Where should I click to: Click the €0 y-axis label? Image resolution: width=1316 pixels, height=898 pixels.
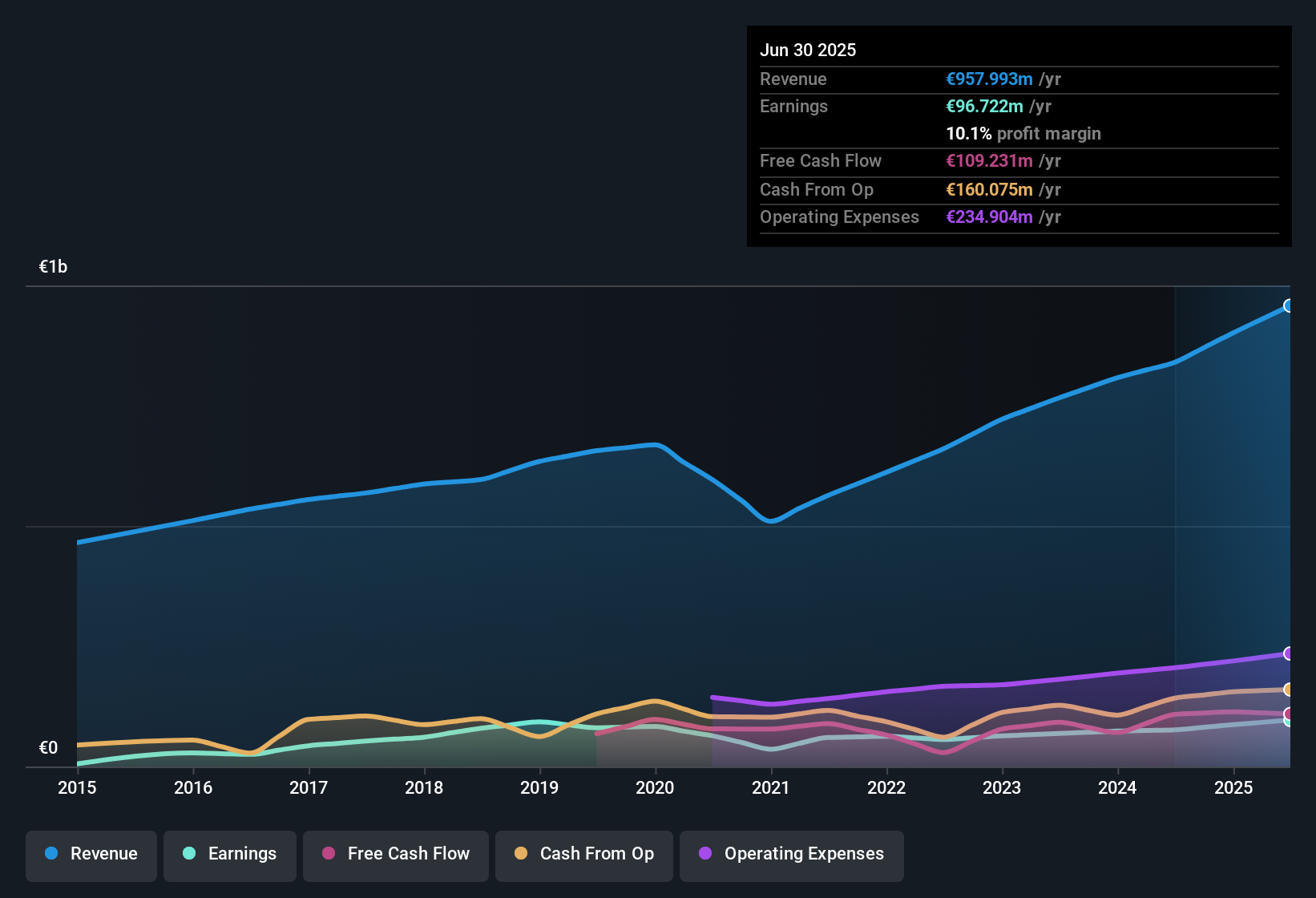[x=48, y=748]
